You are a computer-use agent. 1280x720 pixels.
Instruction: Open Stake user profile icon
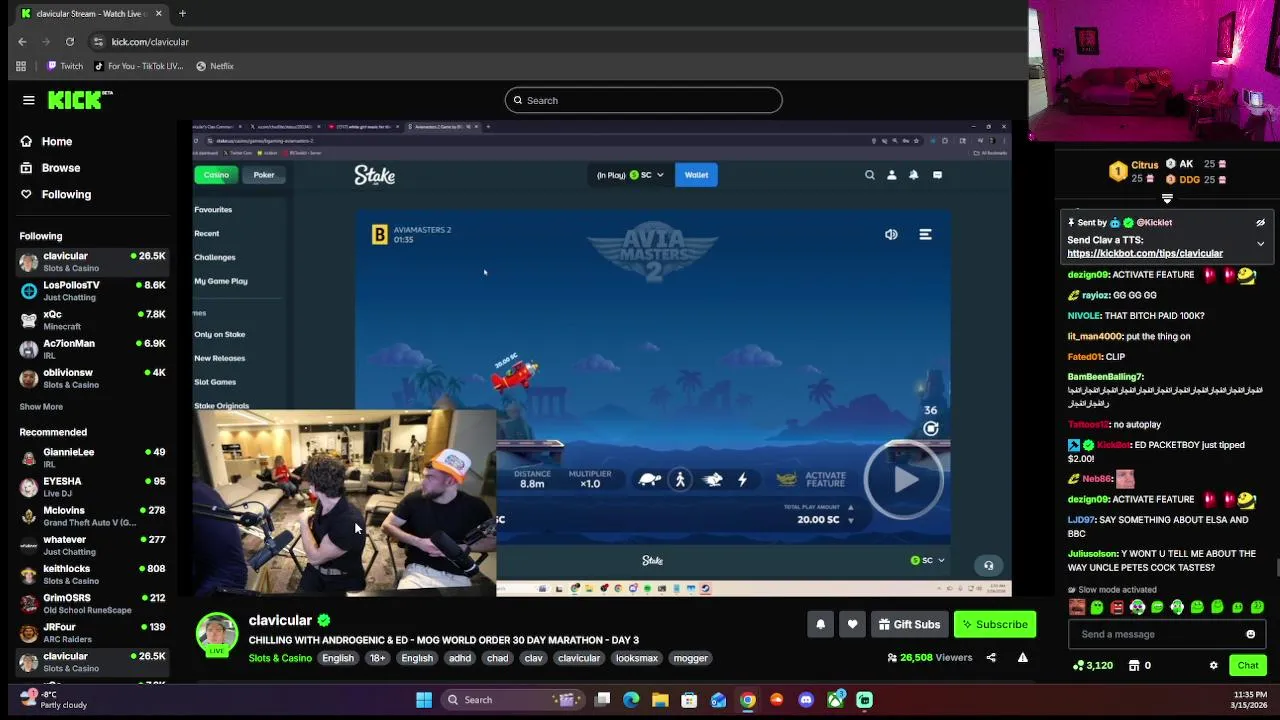pyautogui.click(x=892, y=175)
